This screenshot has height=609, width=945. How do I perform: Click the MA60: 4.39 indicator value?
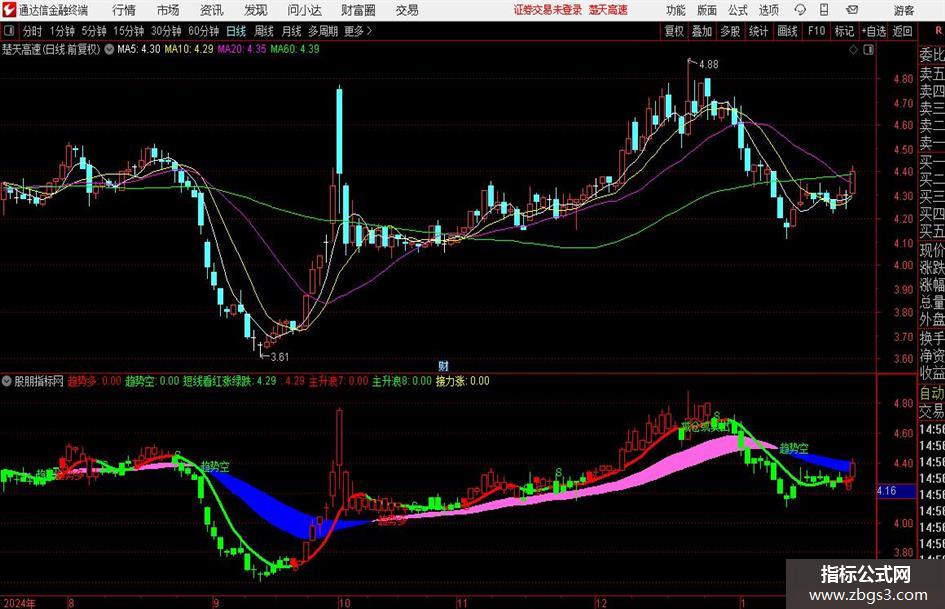point(295,49)
